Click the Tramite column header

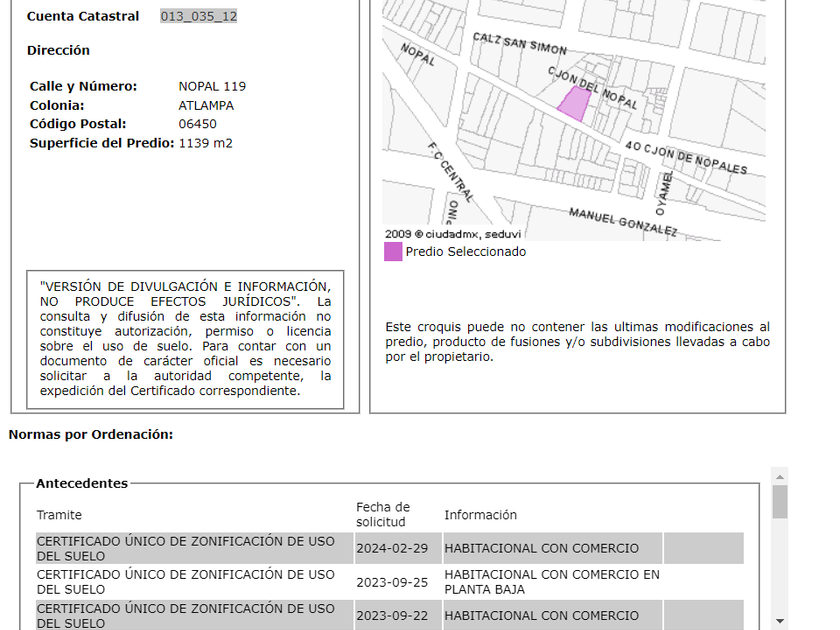point(59,516)
